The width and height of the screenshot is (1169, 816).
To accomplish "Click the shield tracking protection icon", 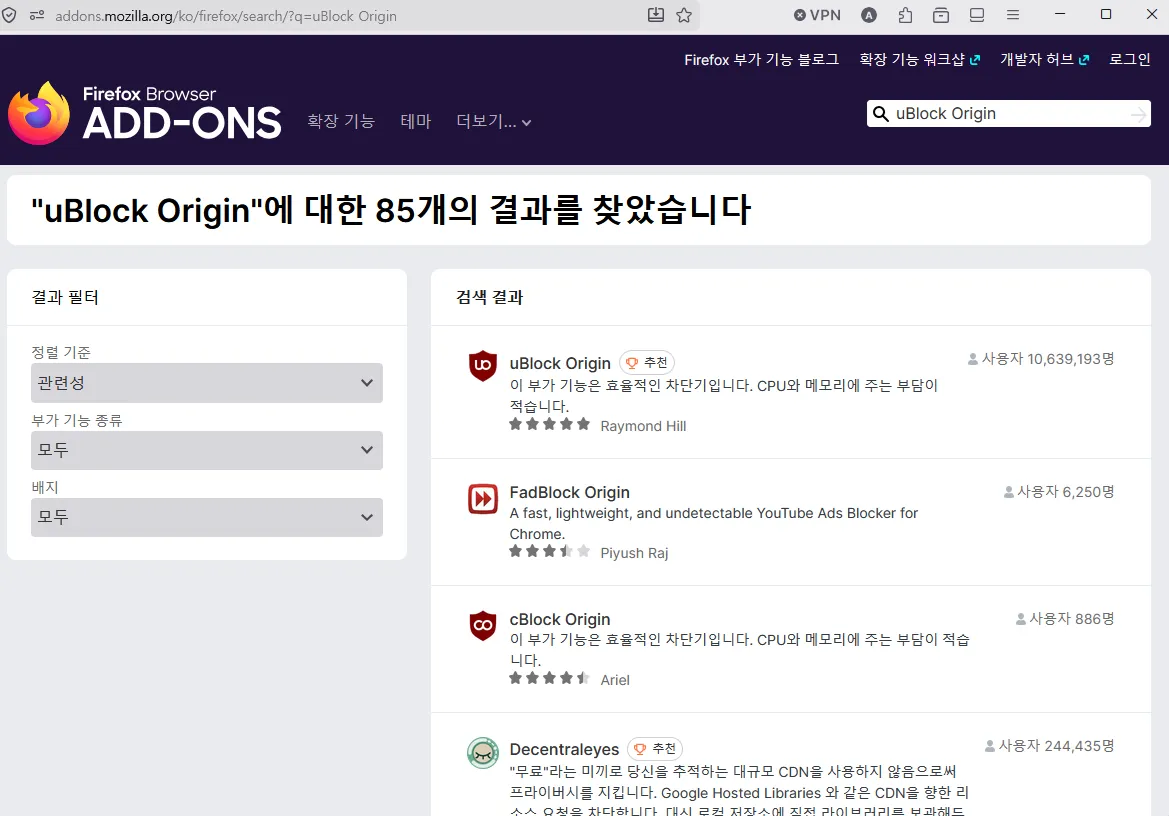I will tap(9, 15).
